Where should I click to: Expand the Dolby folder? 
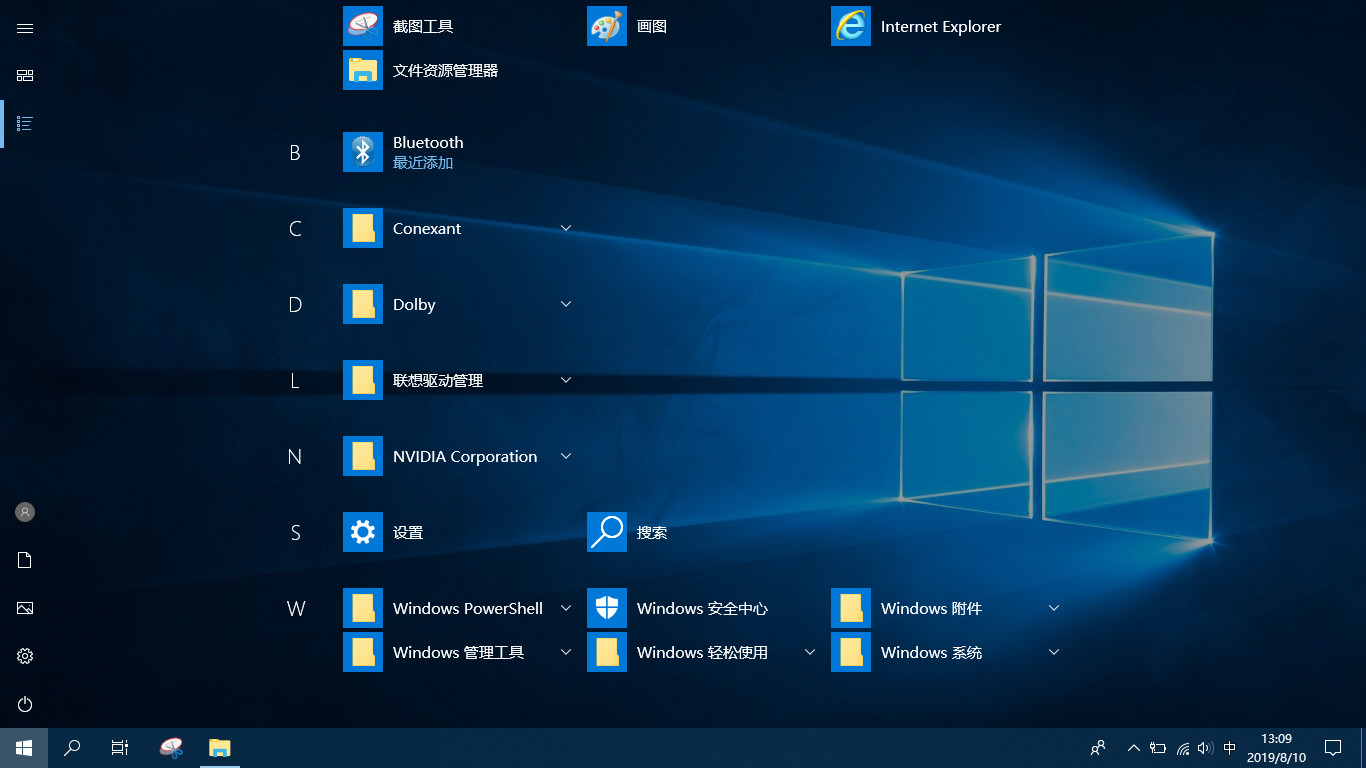pos(459,304)
